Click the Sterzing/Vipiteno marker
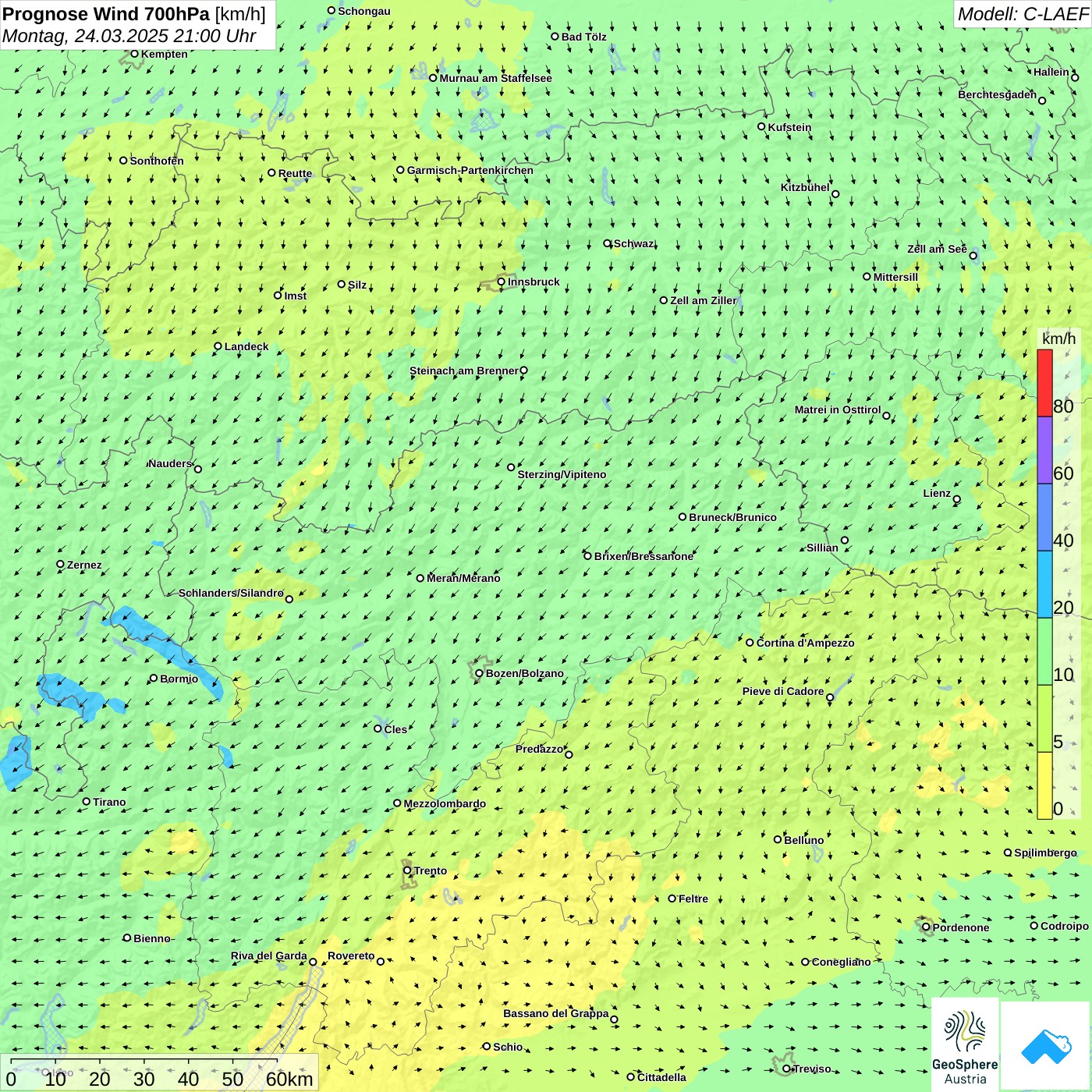The height and width of the screenshot is (1092, 1092). pos(512,467)
